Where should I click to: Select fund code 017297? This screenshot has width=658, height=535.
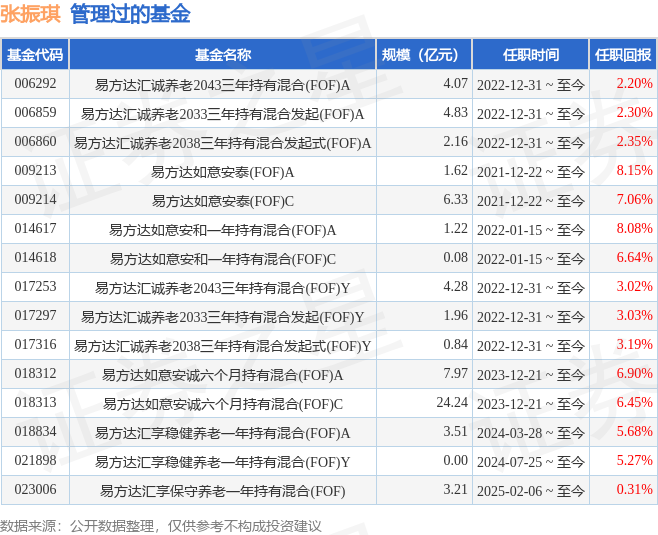coord(35,315)
